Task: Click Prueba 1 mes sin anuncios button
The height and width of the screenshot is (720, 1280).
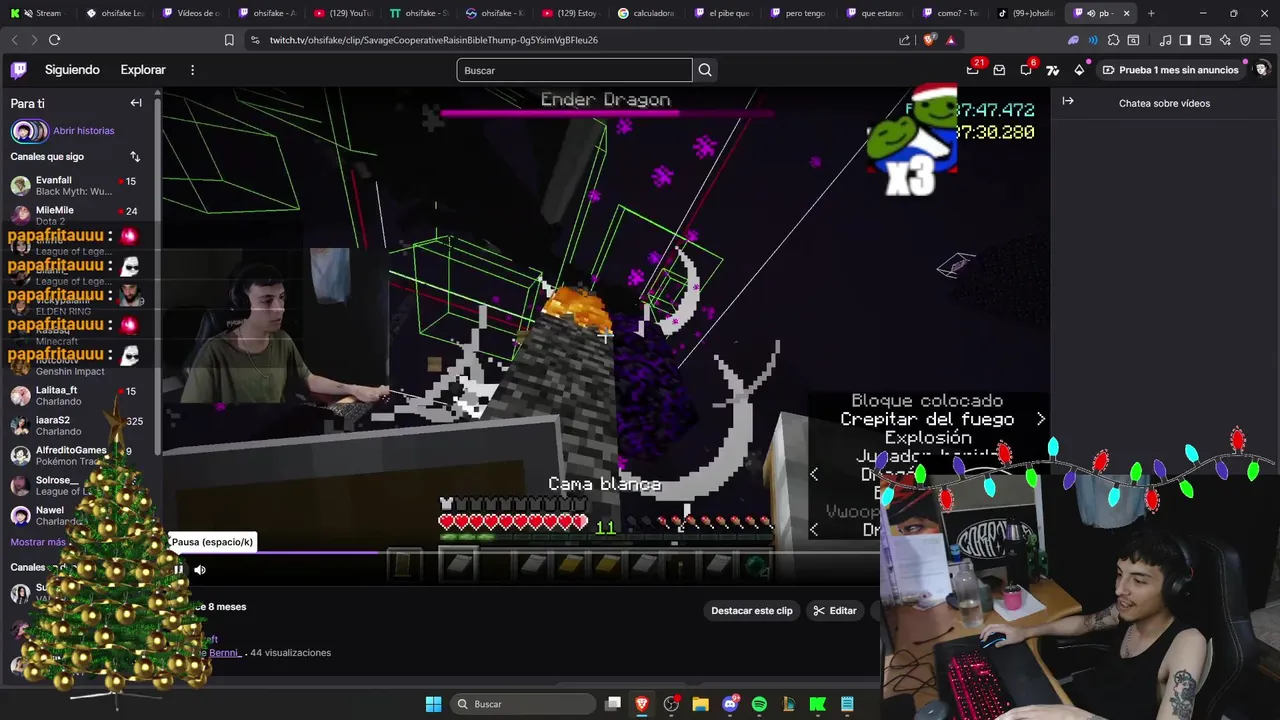Action: tap(1170, 70)
